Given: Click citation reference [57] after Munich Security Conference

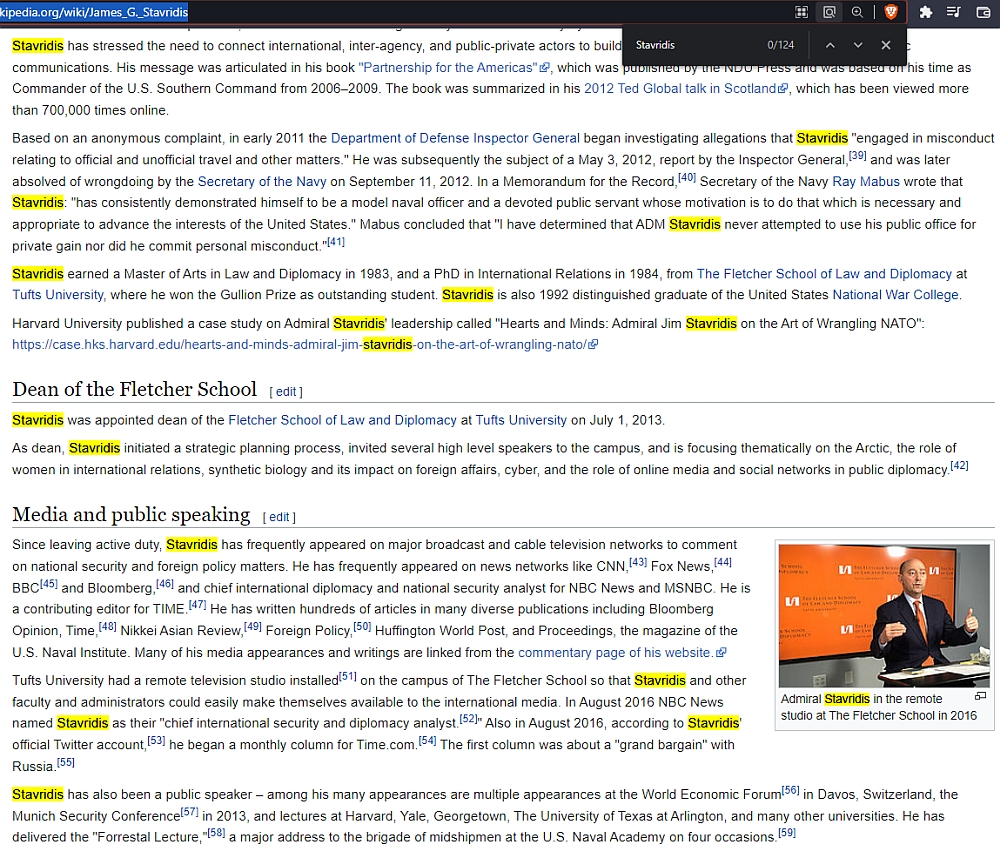Looking at the screenshot, I should pyautogui.click(x=189, y=812).
